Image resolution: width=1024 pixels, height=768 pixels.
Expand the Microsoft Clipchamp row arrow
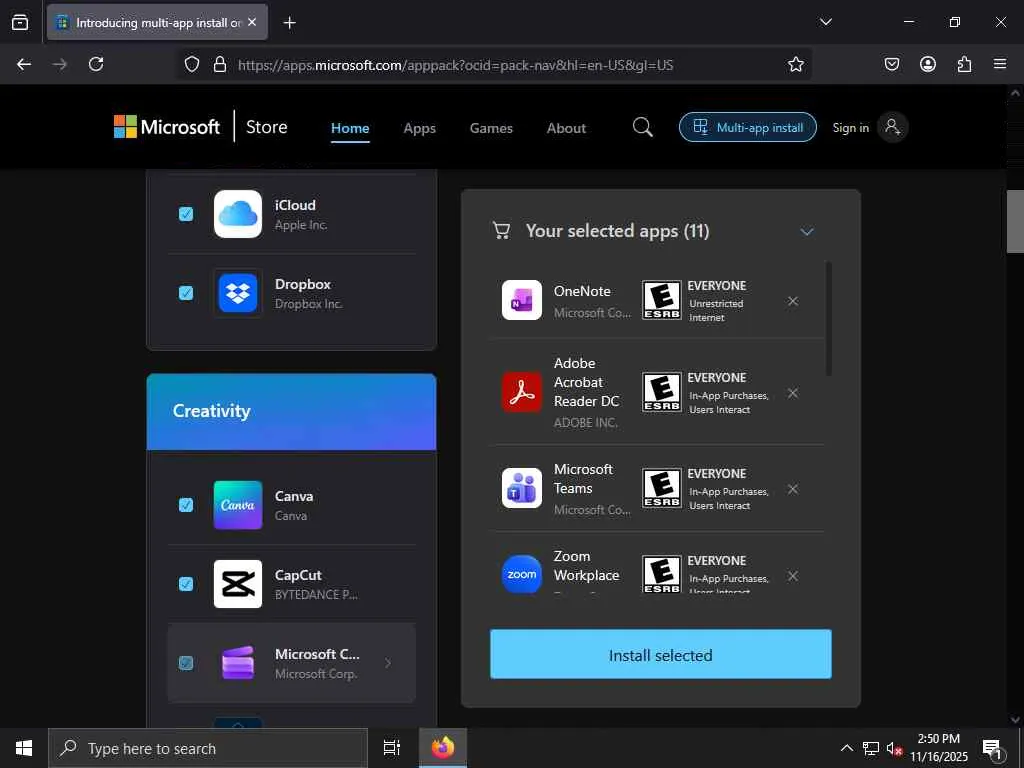click(388, 663)
